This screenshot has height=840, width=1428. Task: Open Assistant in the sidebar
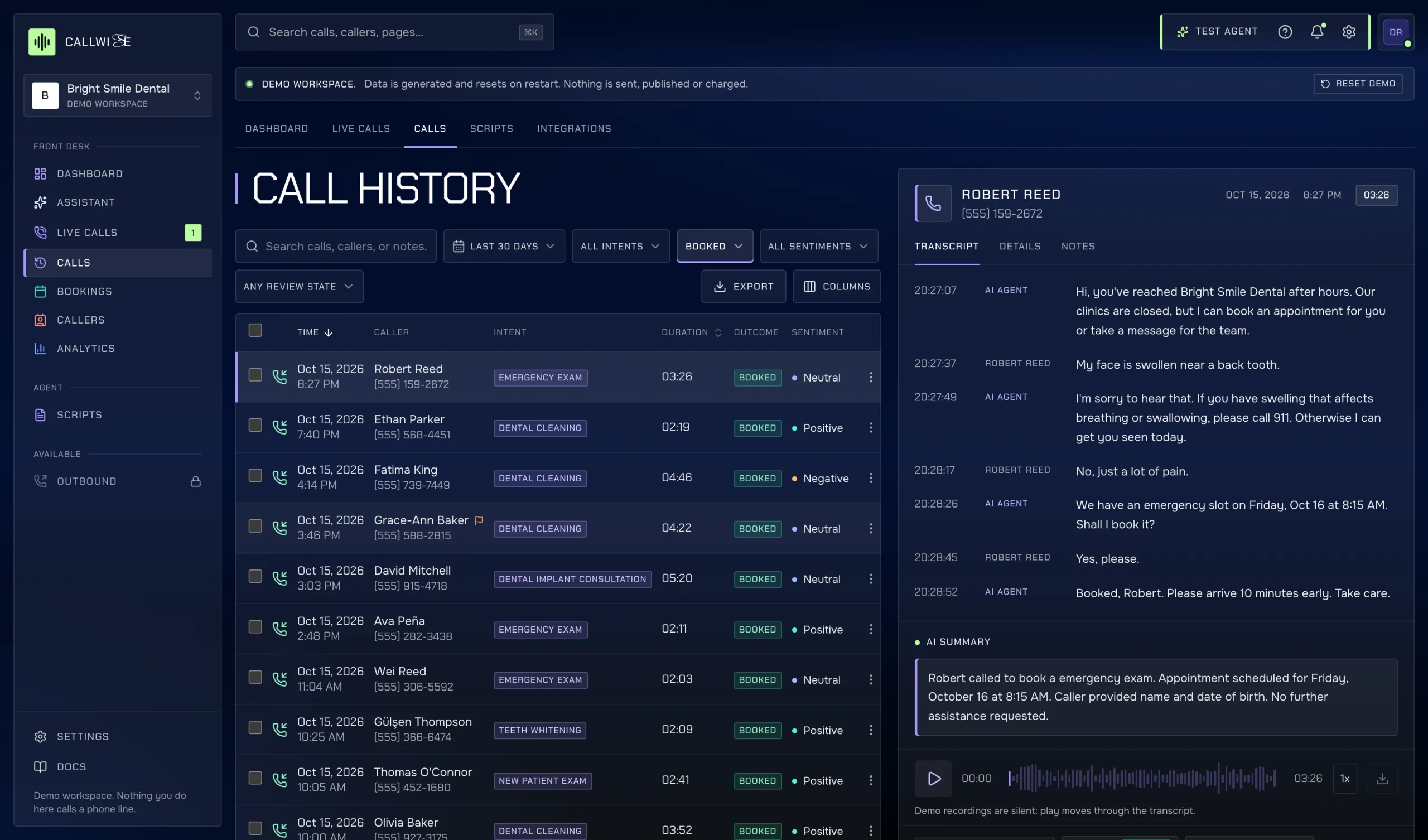coord(117,202)
